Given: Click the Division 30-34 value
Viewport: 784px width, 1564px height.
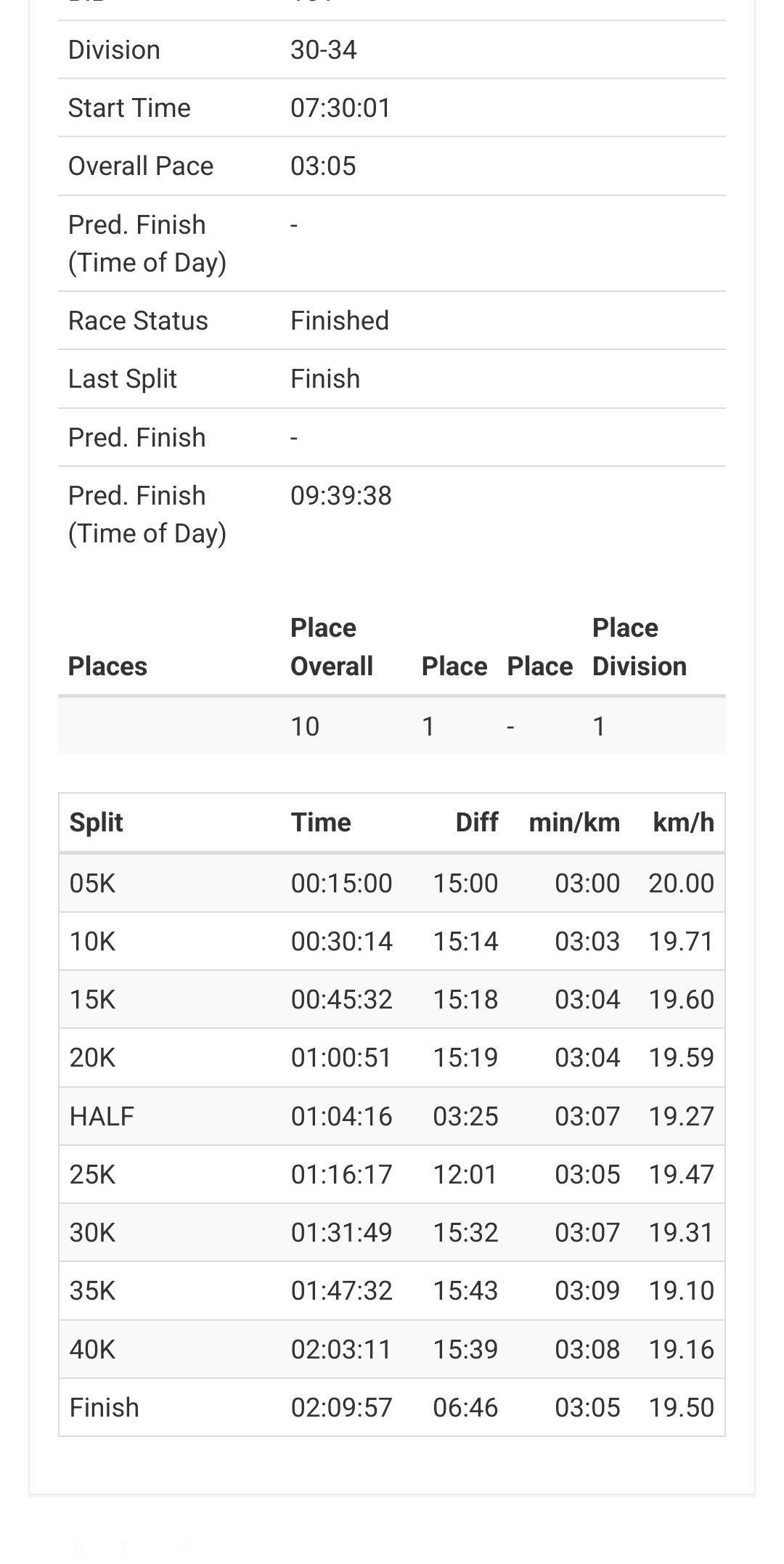Looking at the screenshot, I should (323, 50).
